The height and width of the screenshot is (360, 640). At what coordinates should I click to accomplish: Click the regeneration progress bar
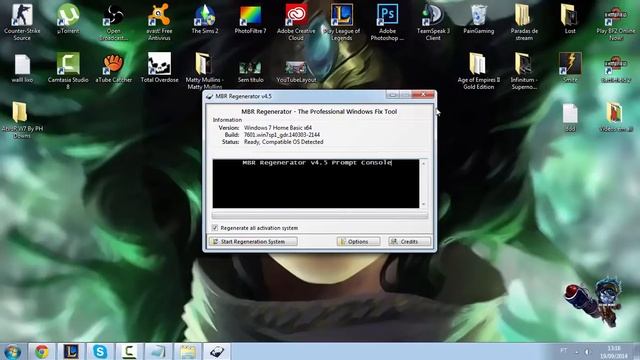pyautogui.click(x=320, y=215)
